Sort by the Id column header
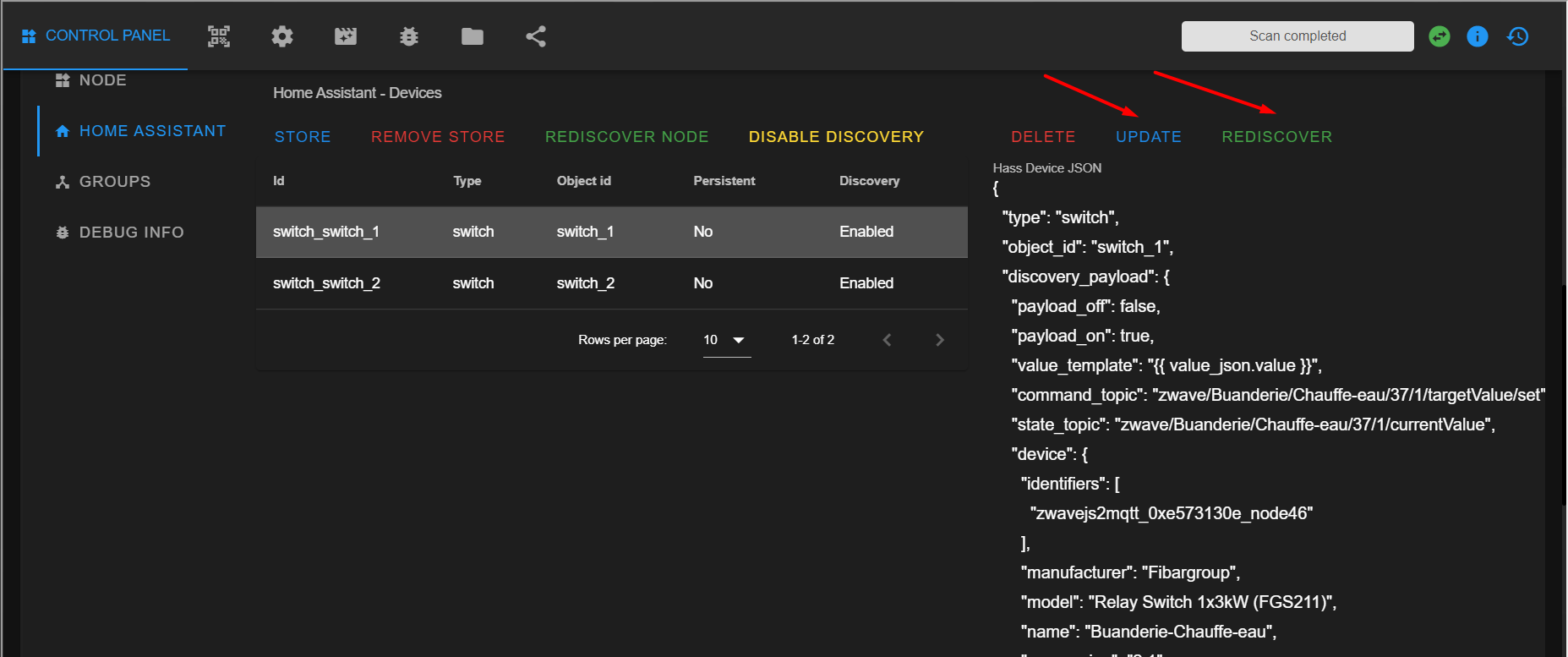 pos(279,181)
